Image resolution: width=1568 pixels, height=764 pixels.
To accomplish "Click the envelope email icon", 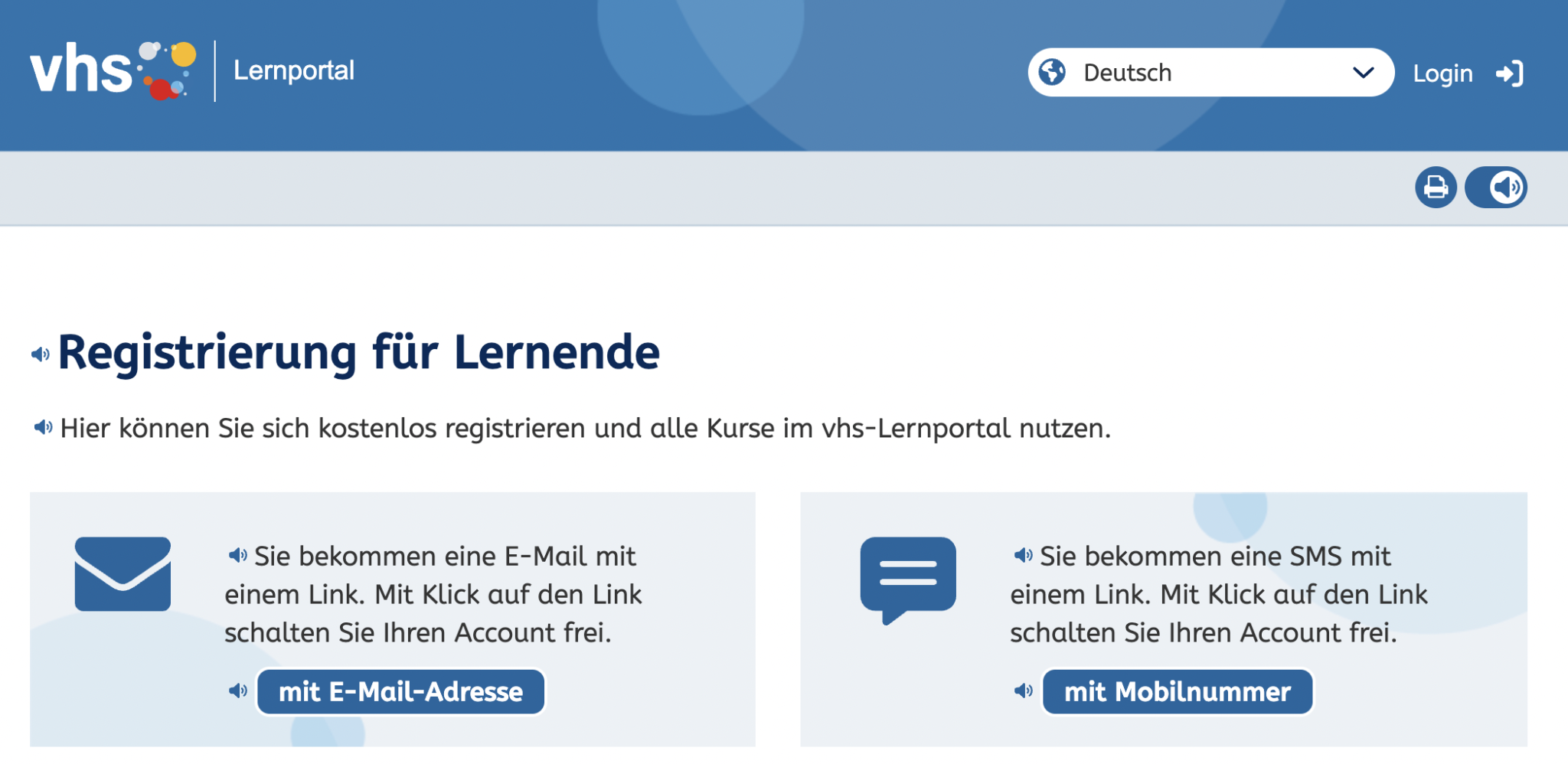I will (x=122, y=574).
